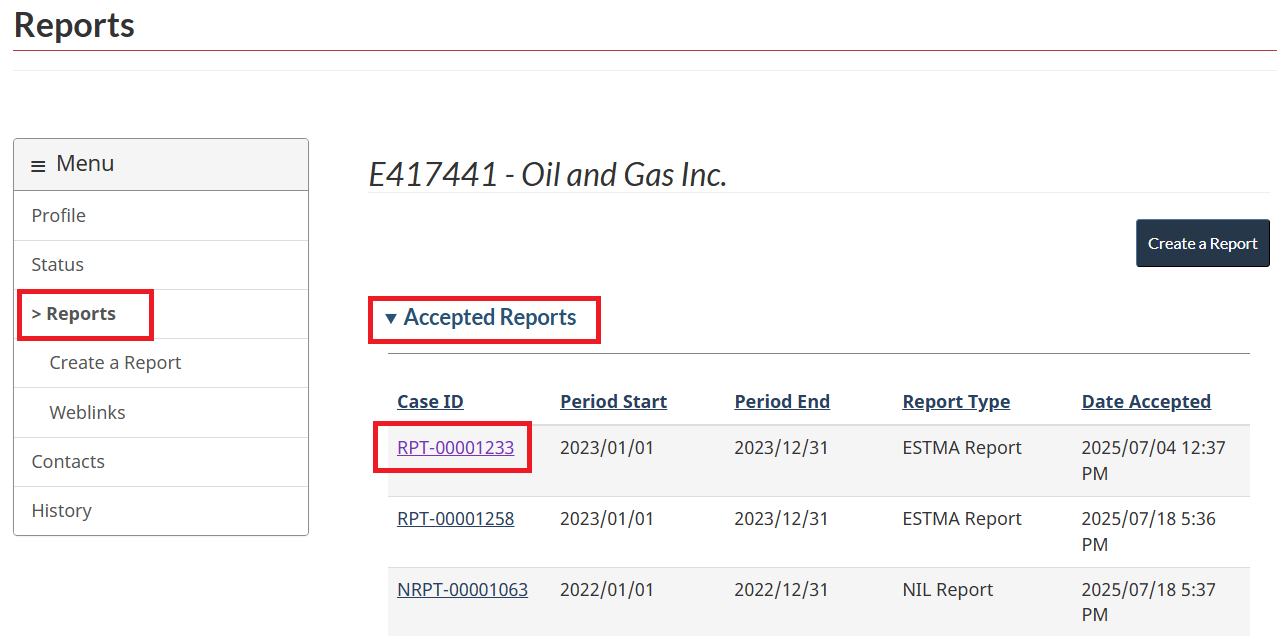Select Create a Report in the sidebar
The width and height of the screenshot is (1277, 636).
[115, 362]
